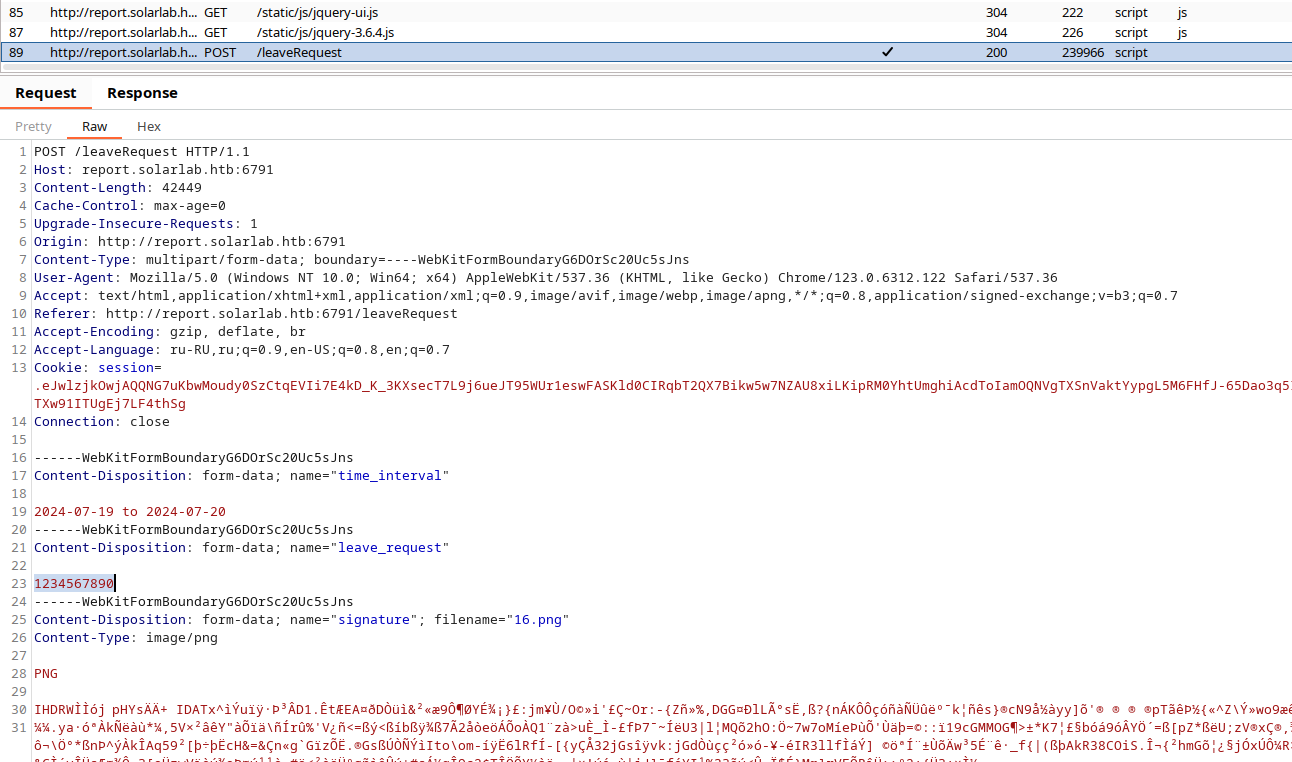
Task: Switch to the Response tab
Action: [142, 93]
